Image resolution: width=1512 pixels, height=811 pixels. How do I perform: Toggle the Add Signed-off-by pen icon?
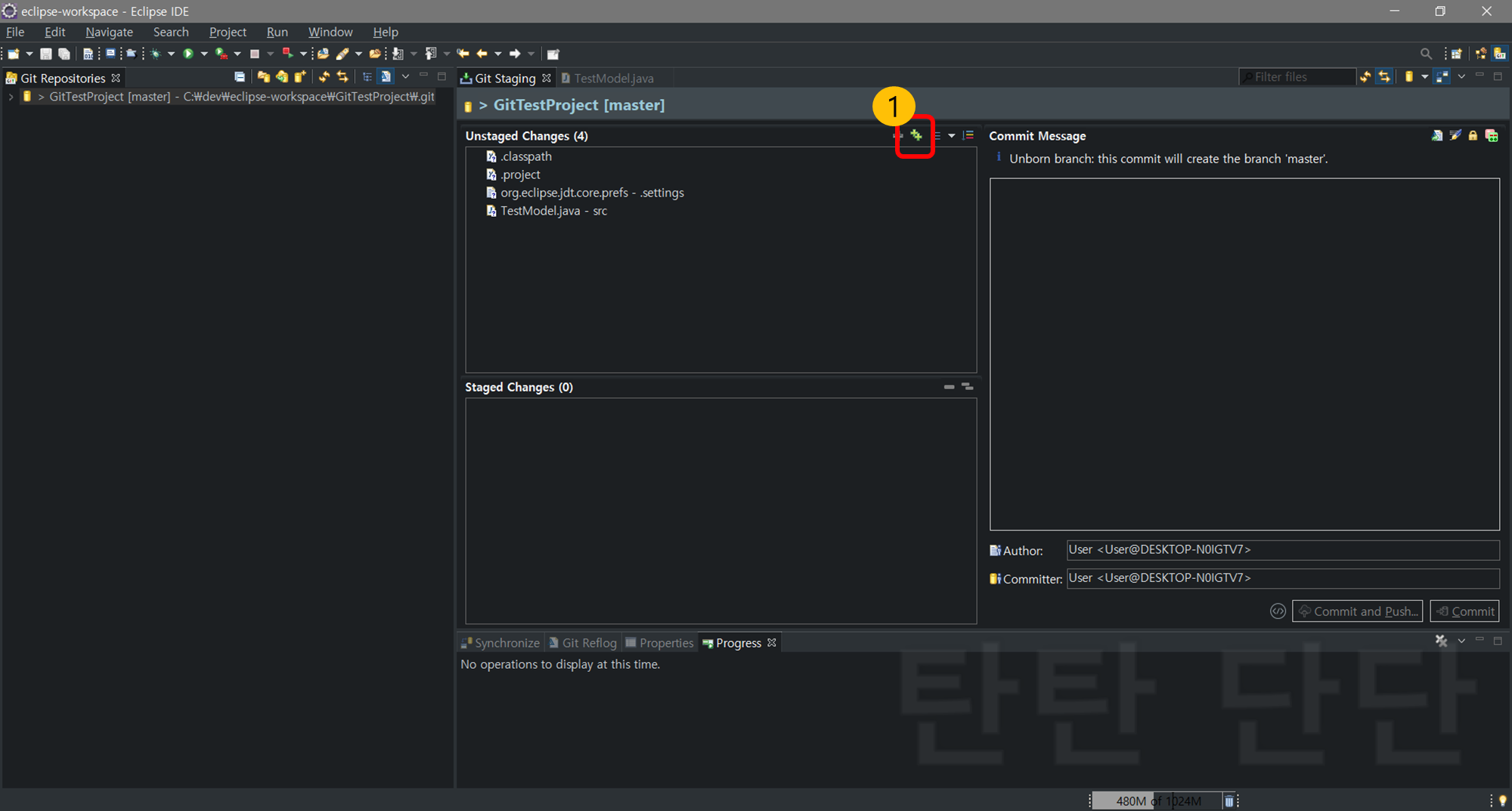[1455, 136]
